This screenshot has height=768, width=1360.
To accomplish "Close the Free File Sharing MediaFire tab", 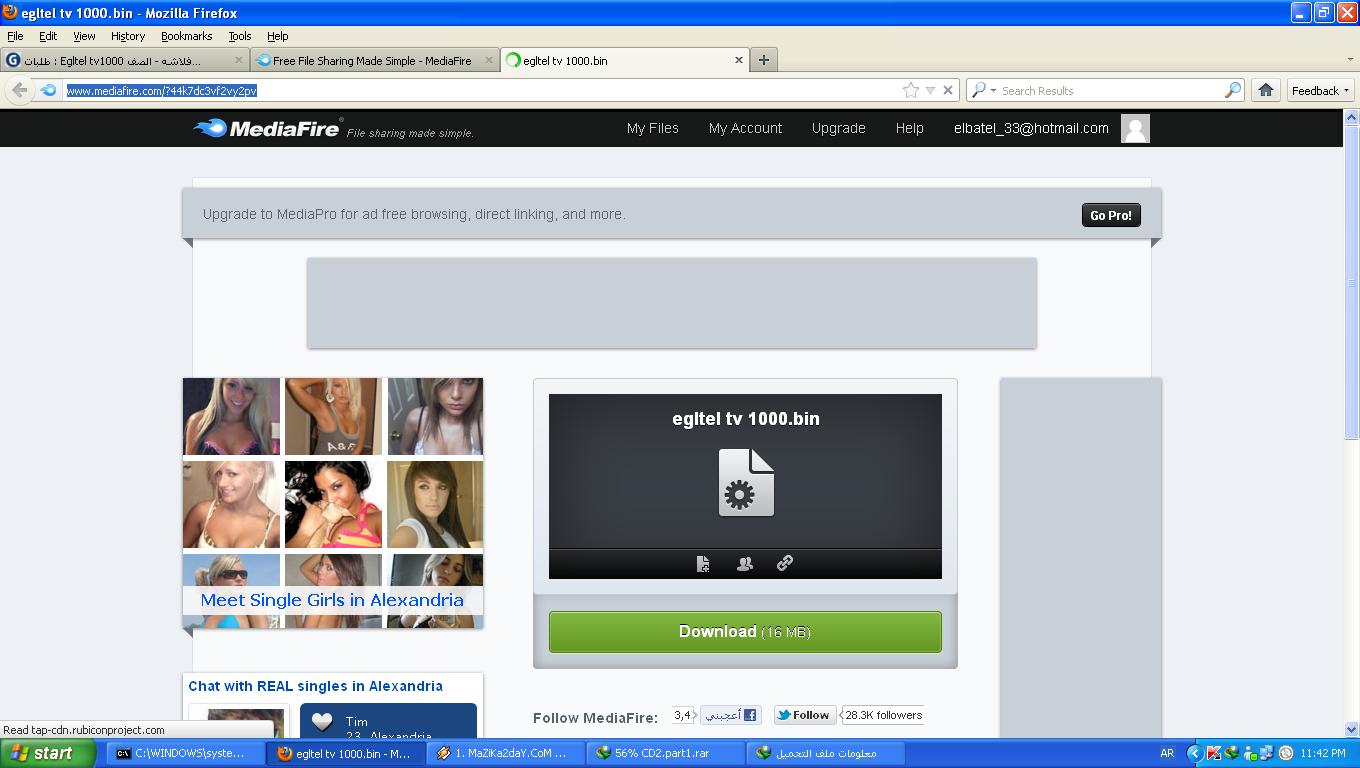I will 489,60.
